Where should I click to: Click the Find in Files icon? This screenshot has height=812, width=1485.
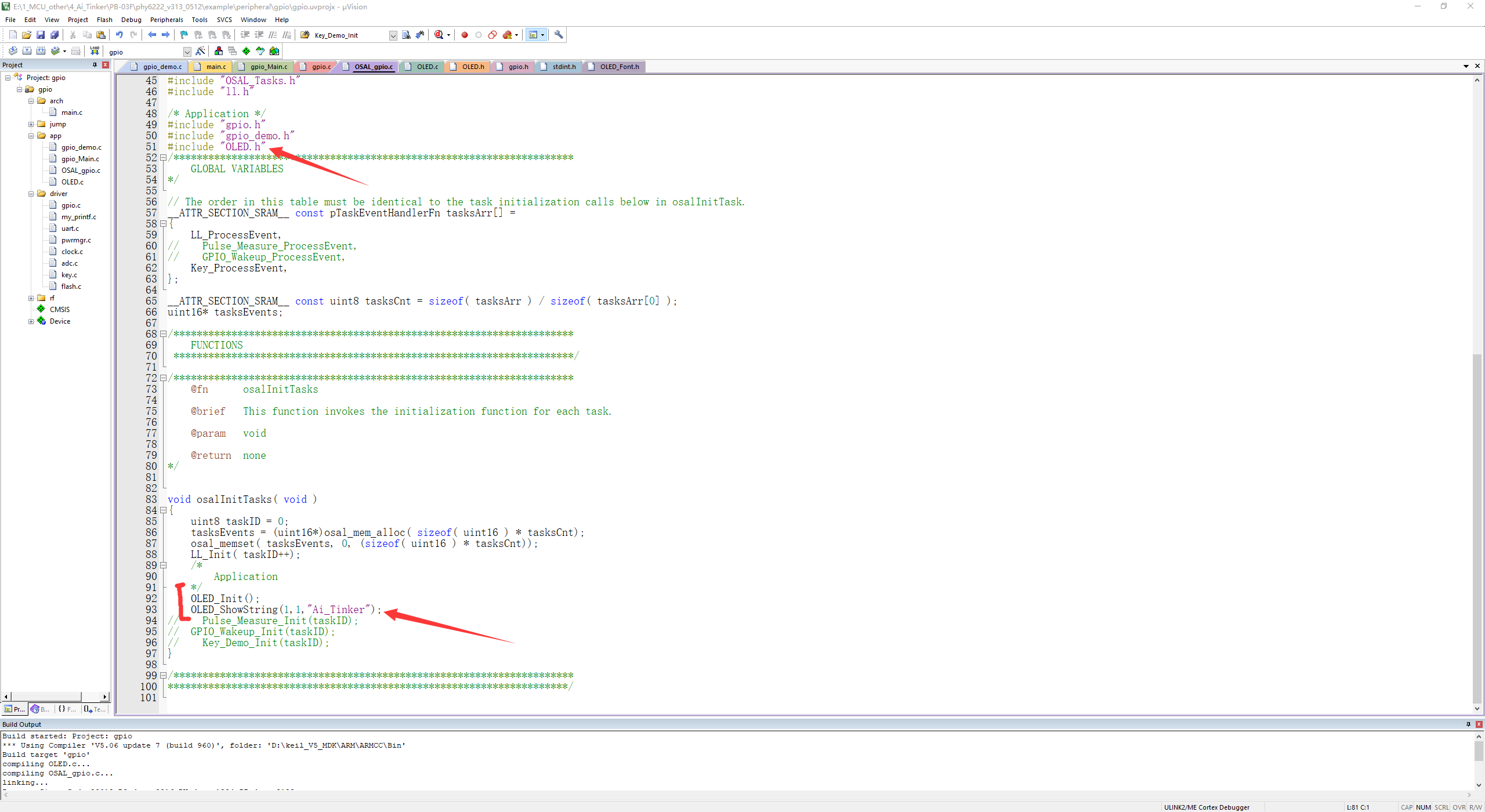pos(305,35)
